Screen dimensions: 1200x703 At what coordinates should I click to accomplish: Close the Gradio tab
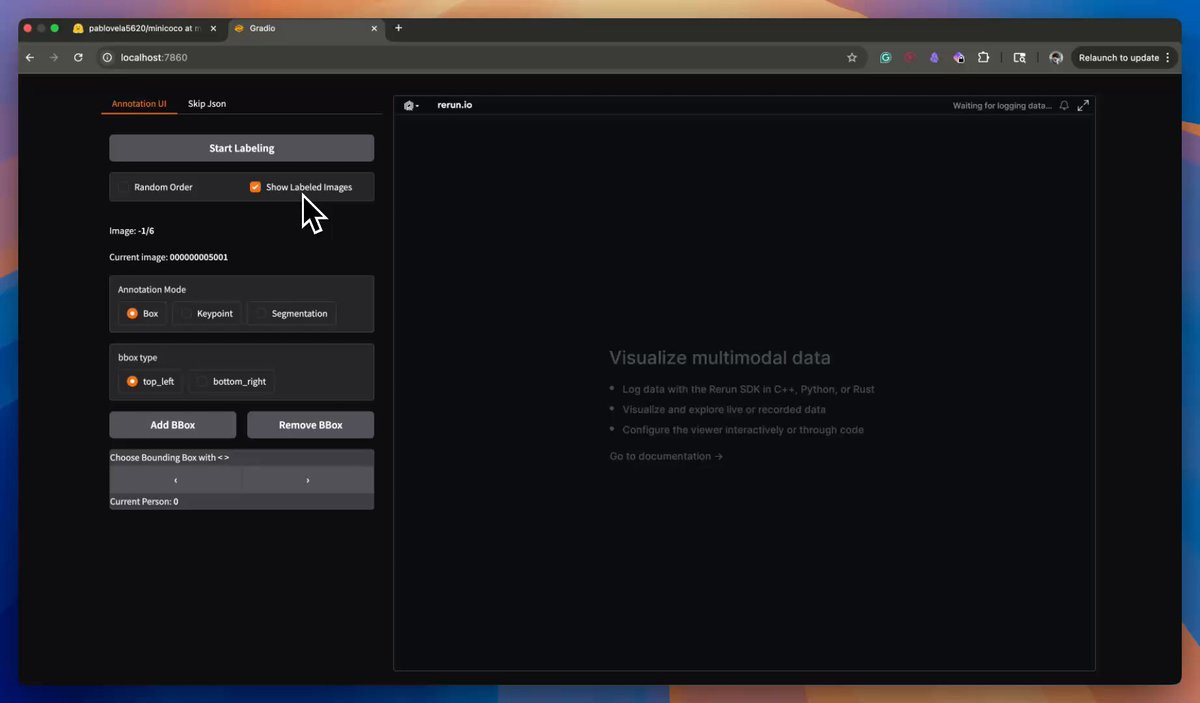coord(375,28)
